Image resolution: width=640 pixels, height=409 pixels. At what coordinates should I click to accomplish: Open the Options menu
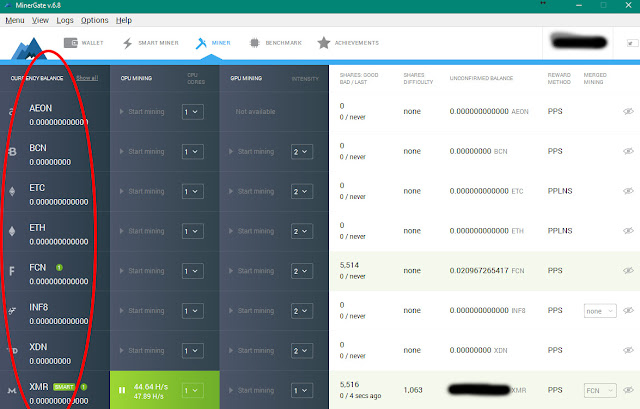coord(95,20)
